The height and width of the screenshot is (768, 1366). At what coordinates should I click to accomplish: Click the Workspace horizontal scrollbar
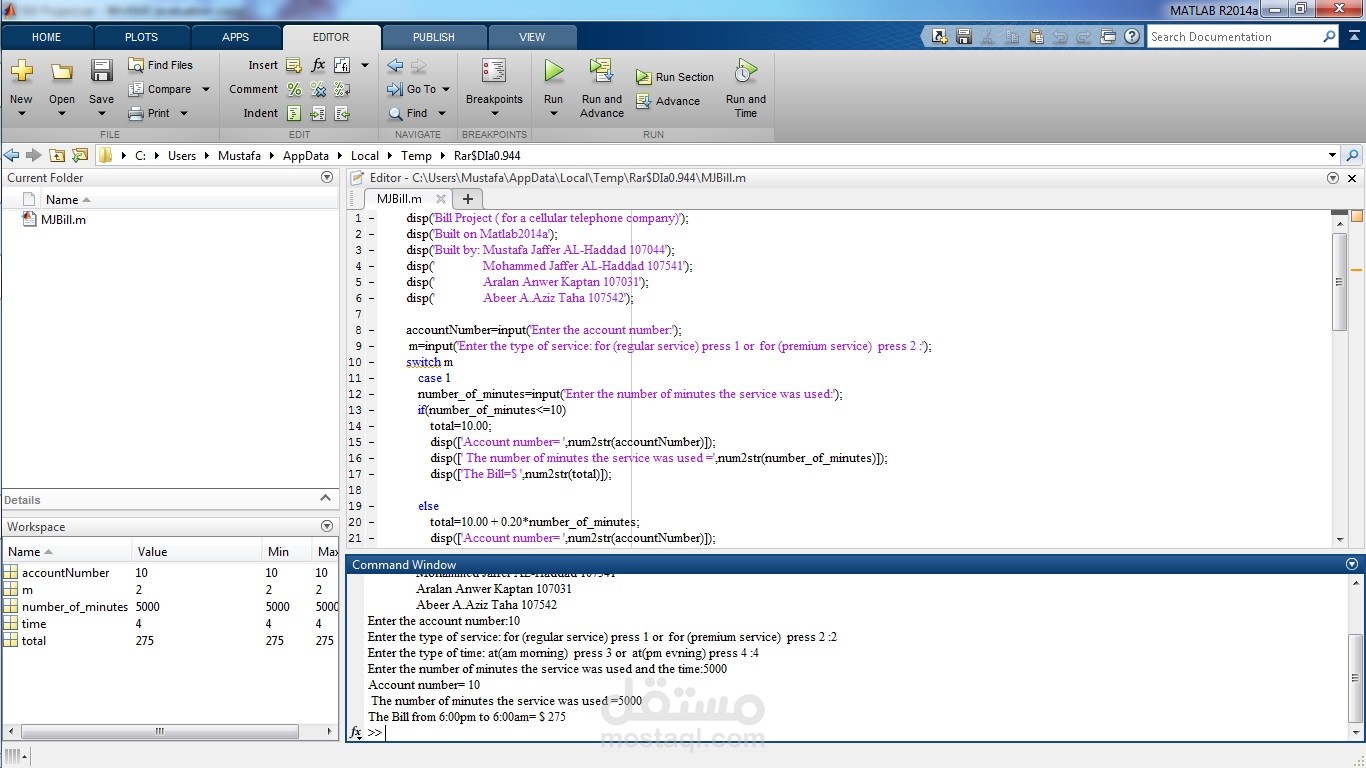tap(158, 732)
